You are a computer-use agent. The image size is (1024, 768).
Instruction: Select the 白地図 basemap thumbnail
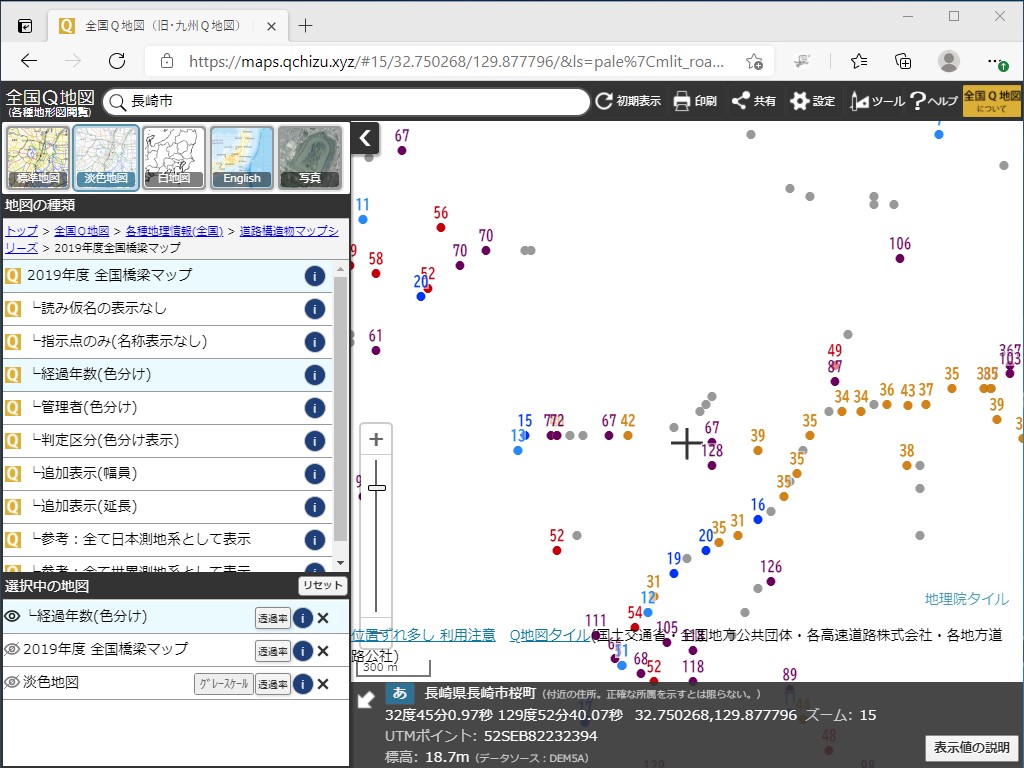point(174,156)
